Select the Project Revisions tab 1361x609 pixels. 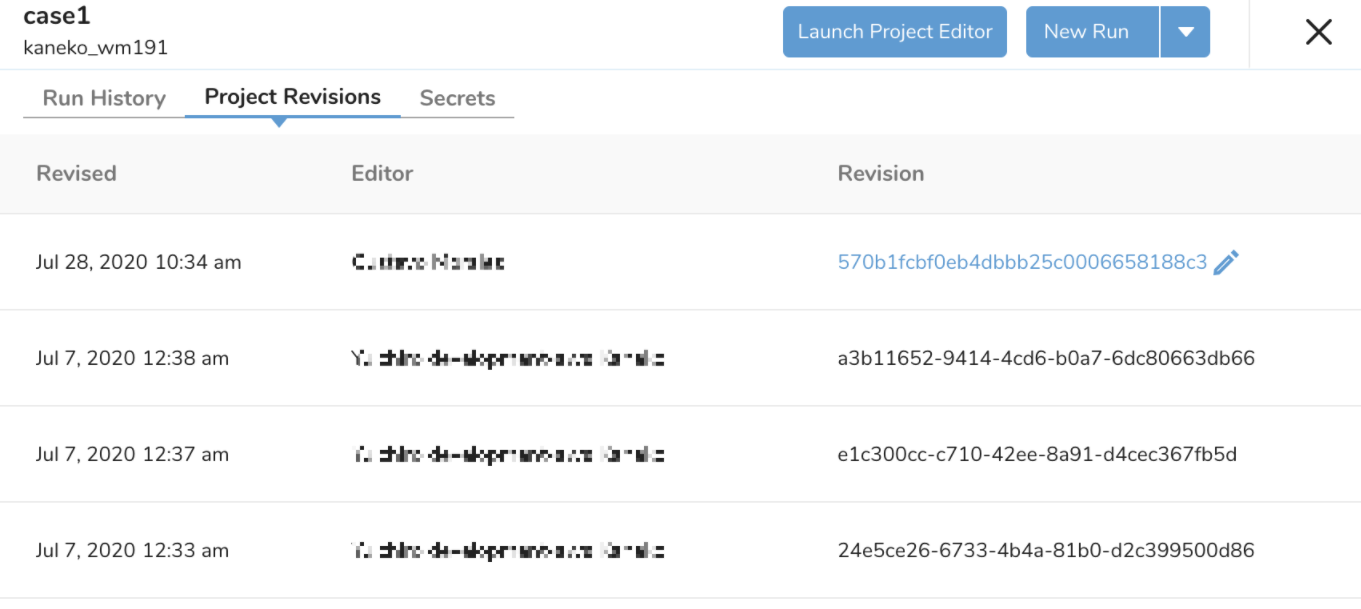point(292,97)
